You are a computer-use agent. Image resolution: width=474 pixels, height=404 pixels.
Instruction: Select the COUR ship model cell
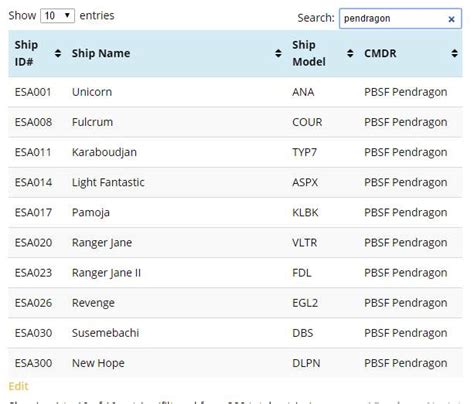click(x=307, y=122)
